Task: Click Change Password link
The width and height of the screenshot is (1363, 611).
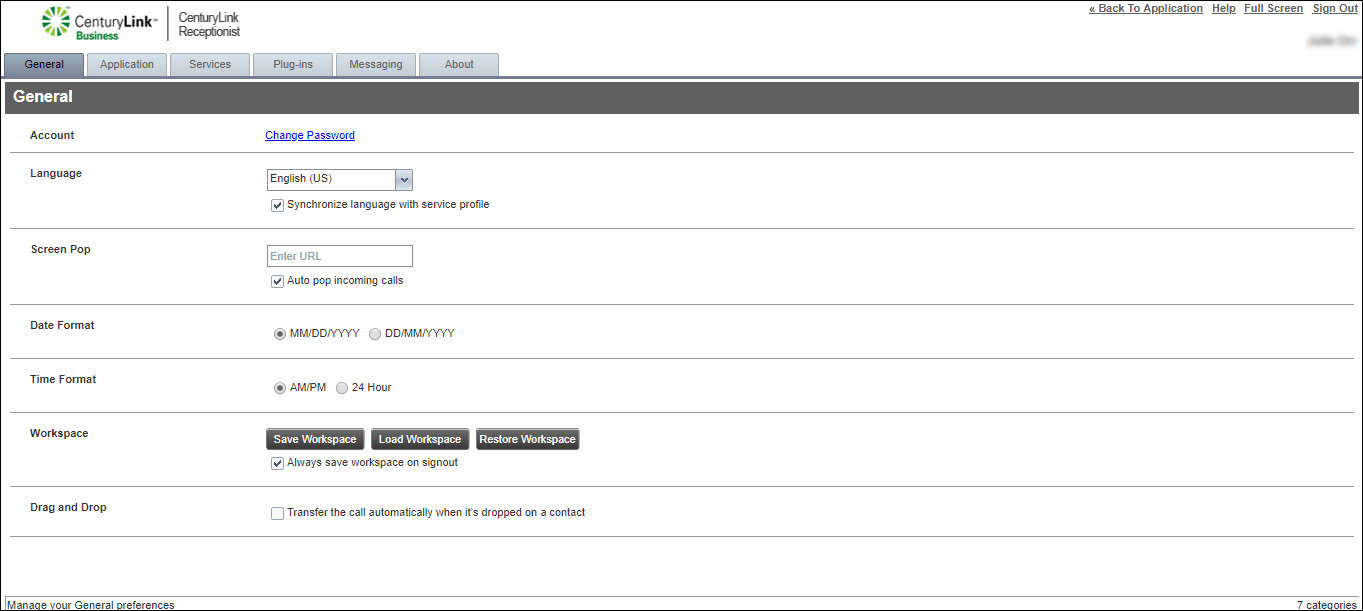Action: (310, 136)
